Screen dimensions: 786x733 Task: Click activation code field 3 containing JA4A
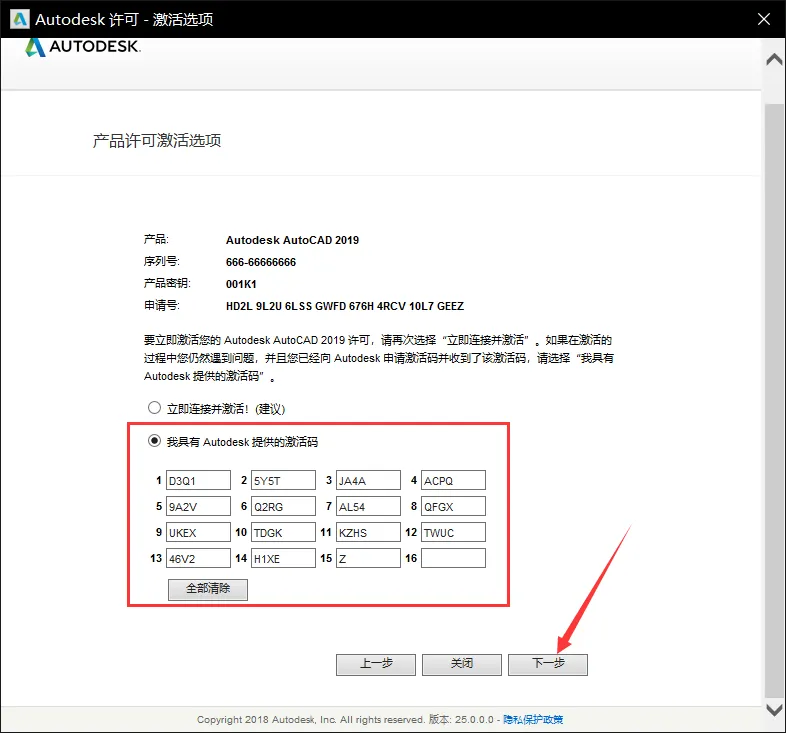coord(368,480)
